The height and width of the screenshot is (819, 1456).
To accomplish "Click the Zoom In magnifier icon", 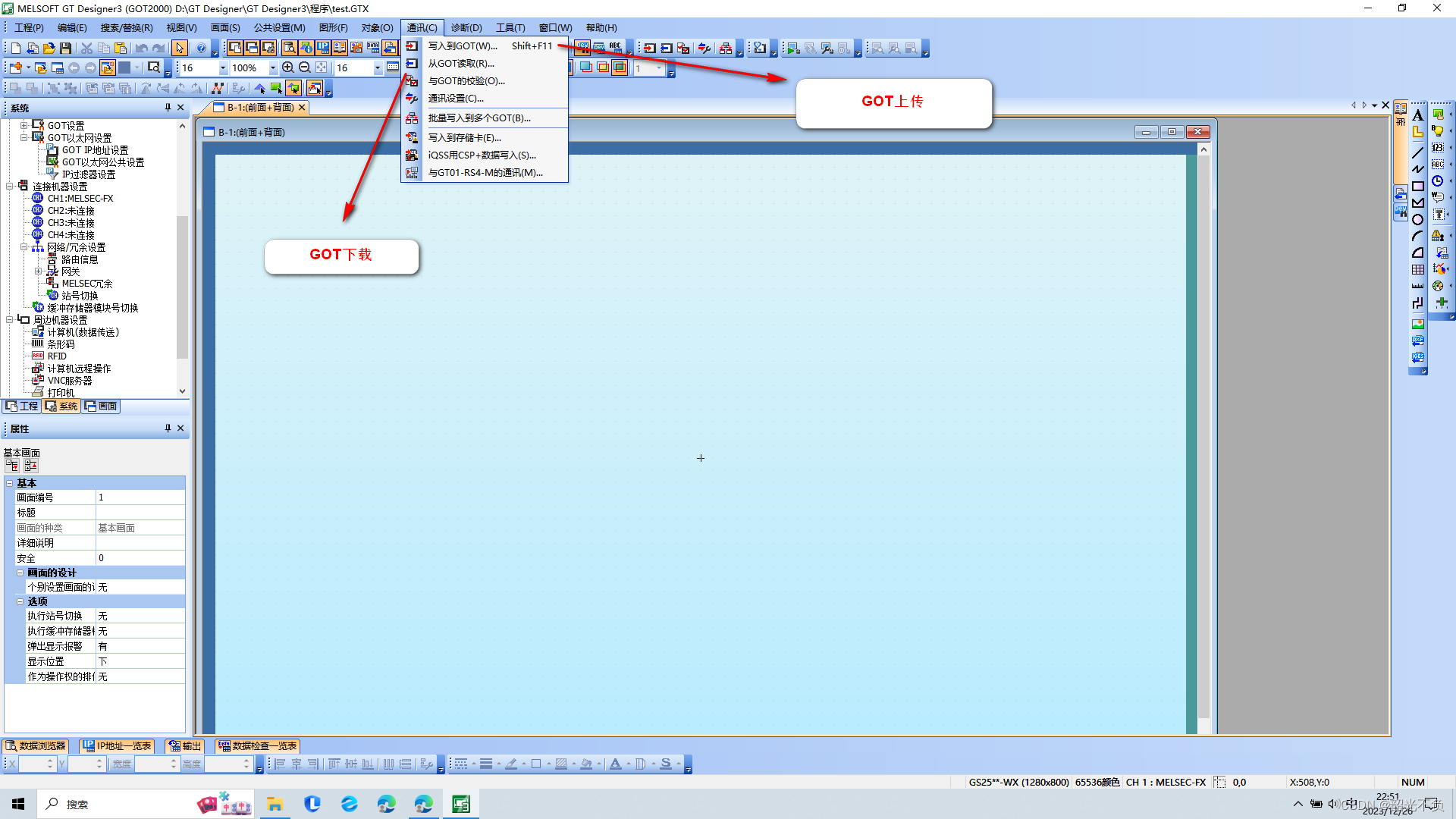I will tap(287, 67).
